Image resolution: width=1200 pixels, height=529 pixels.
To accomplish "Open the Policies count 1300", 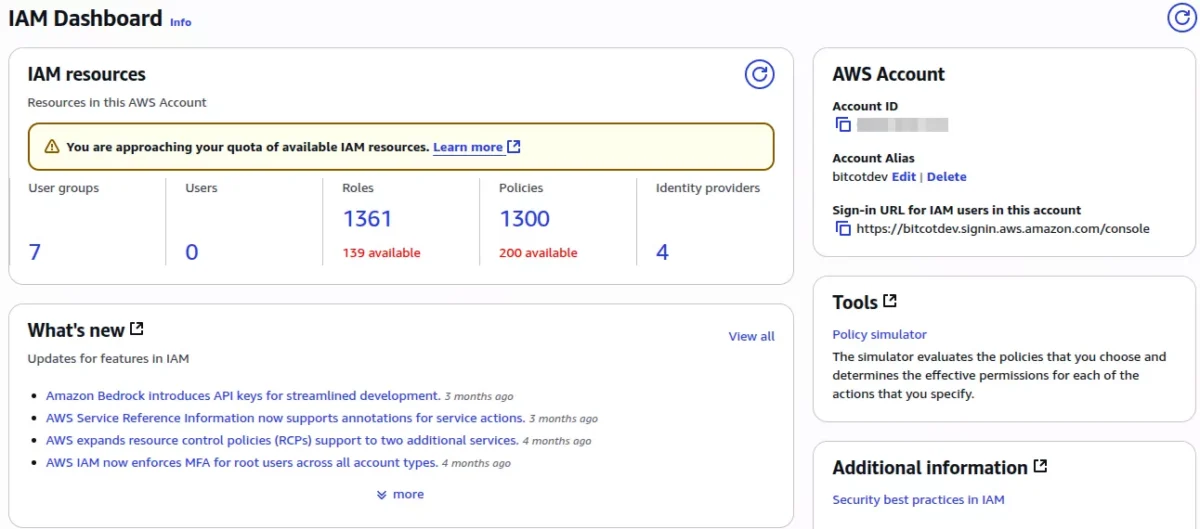I will (x=524, y=219).
